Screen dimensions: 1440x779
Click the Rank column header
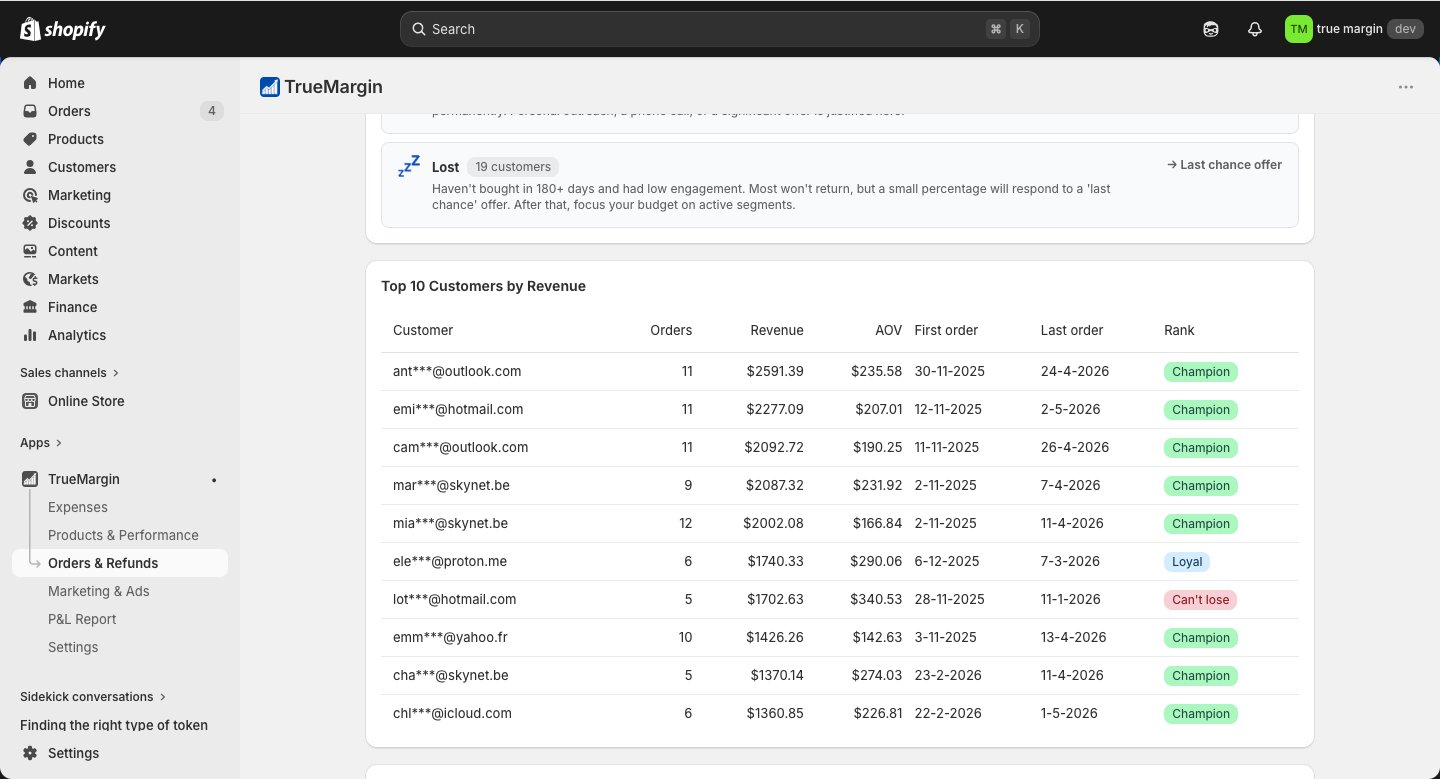1179,330
